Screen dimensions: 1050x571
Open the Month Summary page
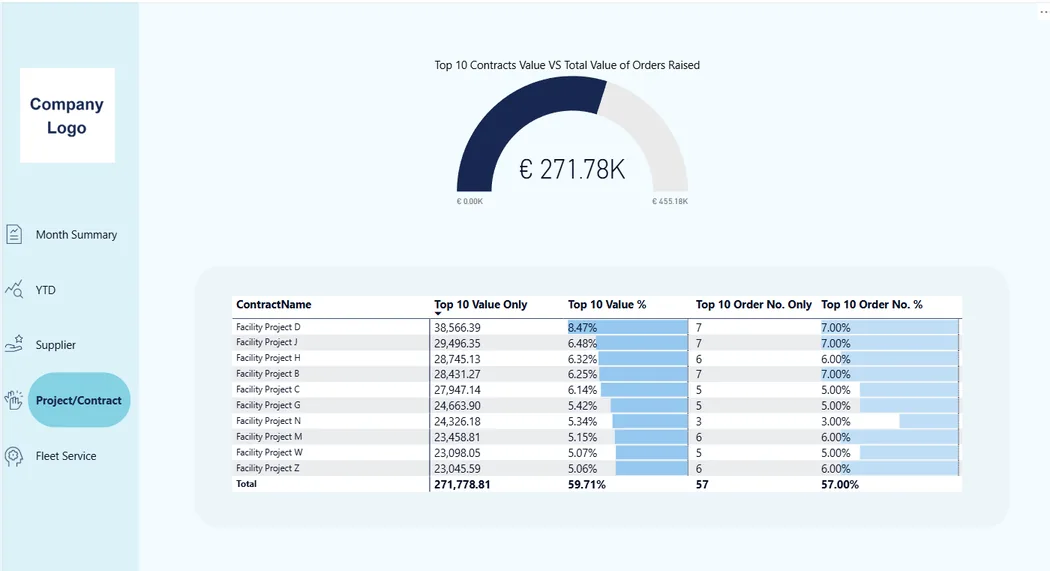pos(76,235)
